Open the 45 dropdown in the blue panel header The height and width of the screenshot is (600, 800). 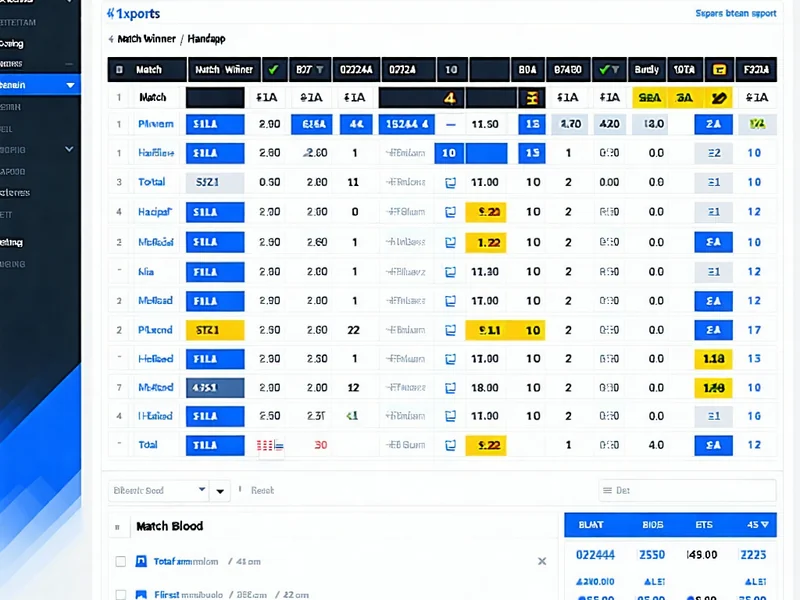click(x=759, y=523)
